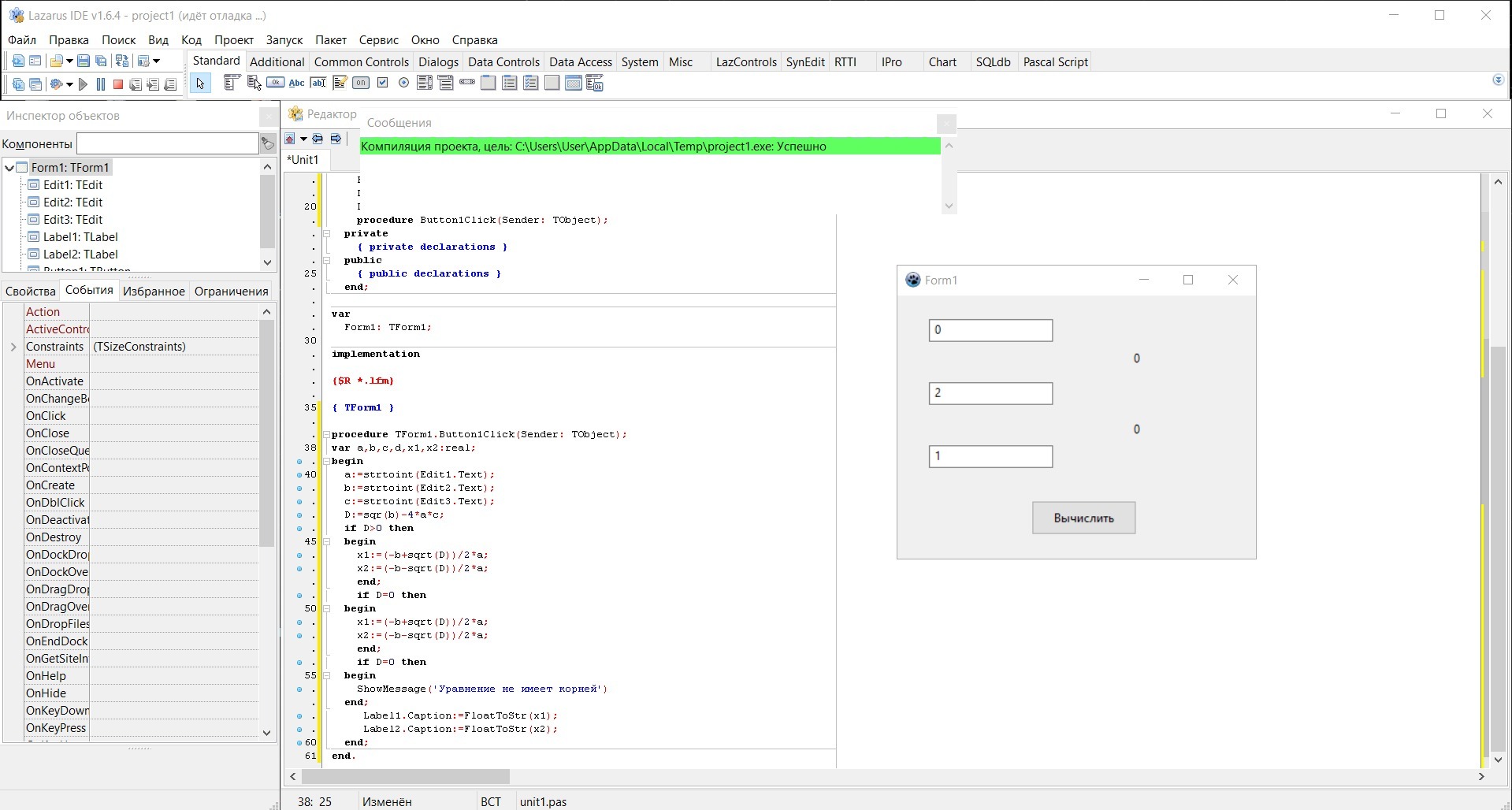This screenshot has width=1512, height=810.
Task: Click the View Units icon
Action: [18, 84]
